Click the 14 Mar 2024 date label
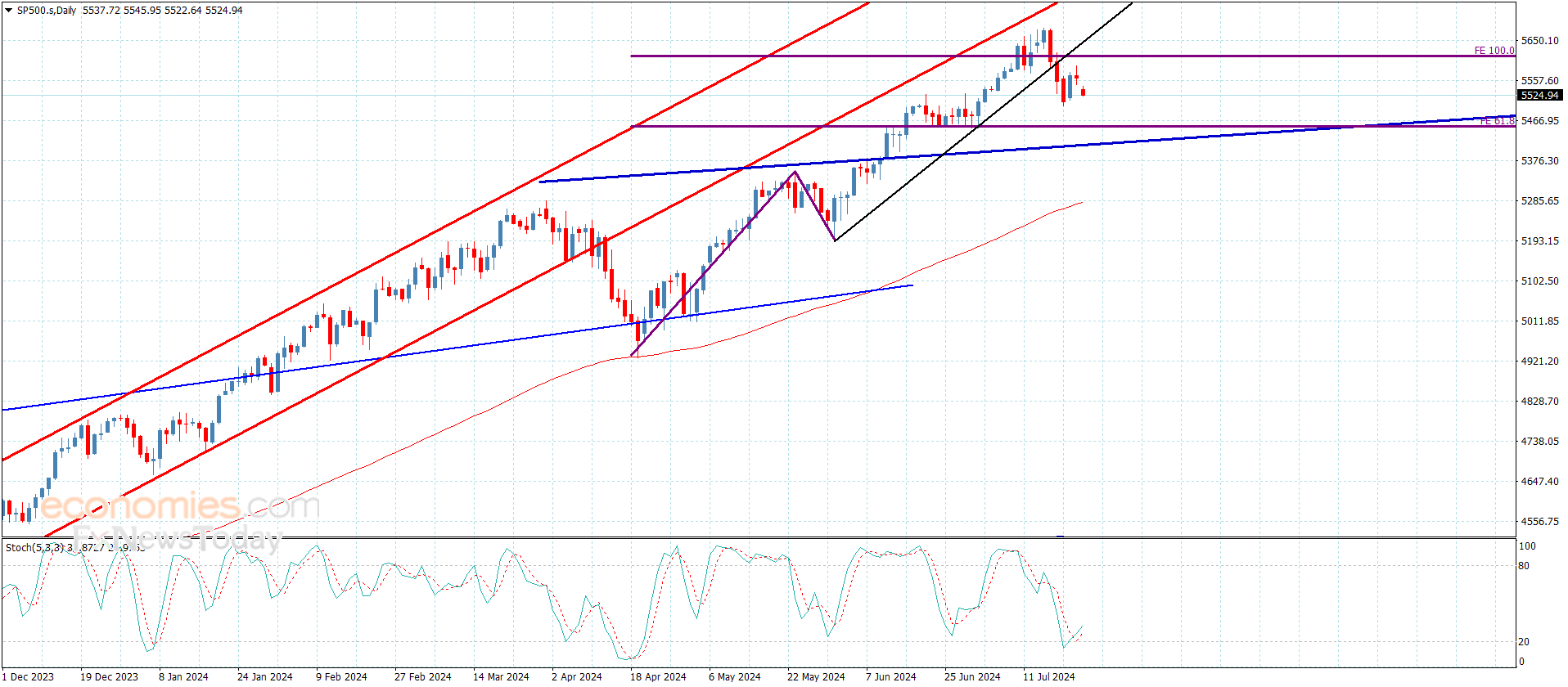 coord(501,676)
